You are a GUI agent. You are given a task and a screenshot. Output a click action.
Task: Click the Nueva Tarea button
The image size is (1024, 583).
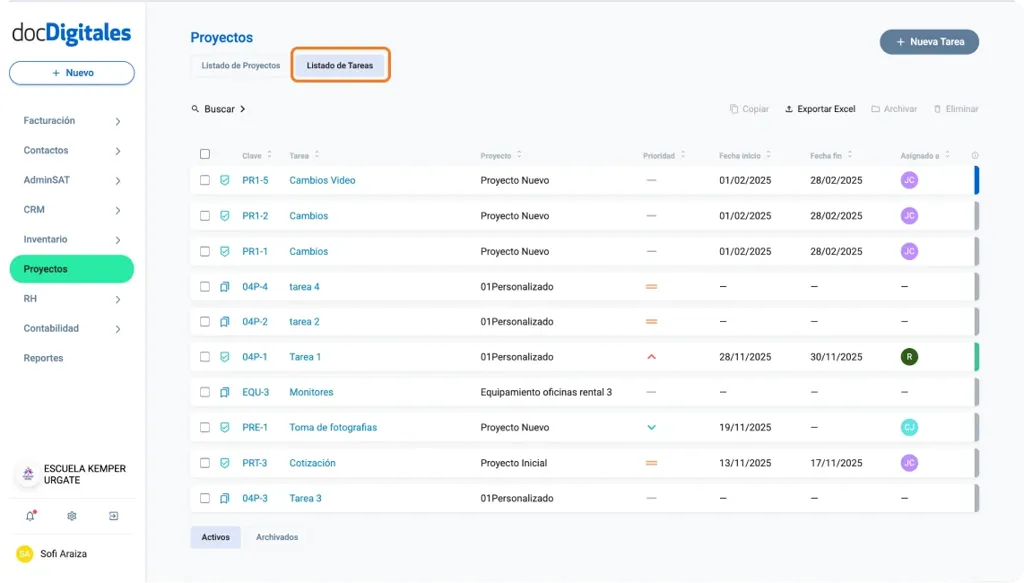pyautogui.click(x=929, y=42)
